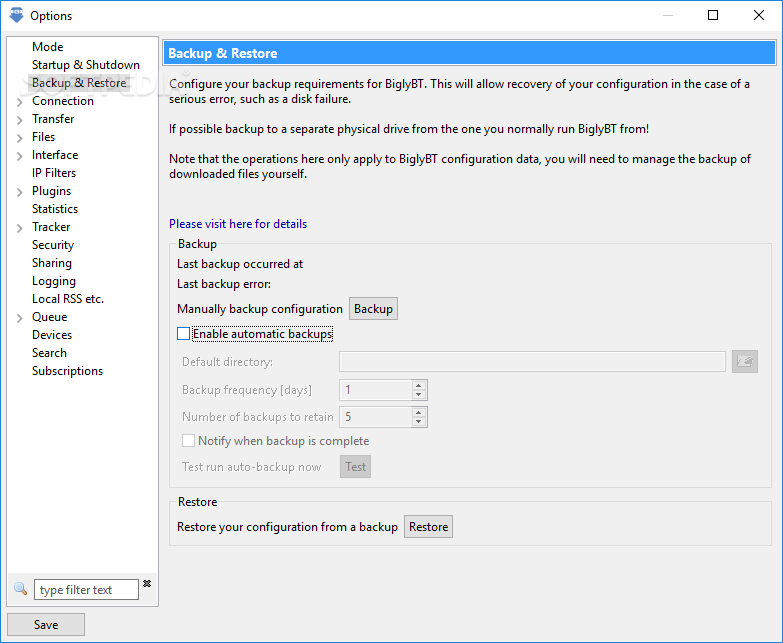Click the Backup button for manual backup

(x=373, y=309)
